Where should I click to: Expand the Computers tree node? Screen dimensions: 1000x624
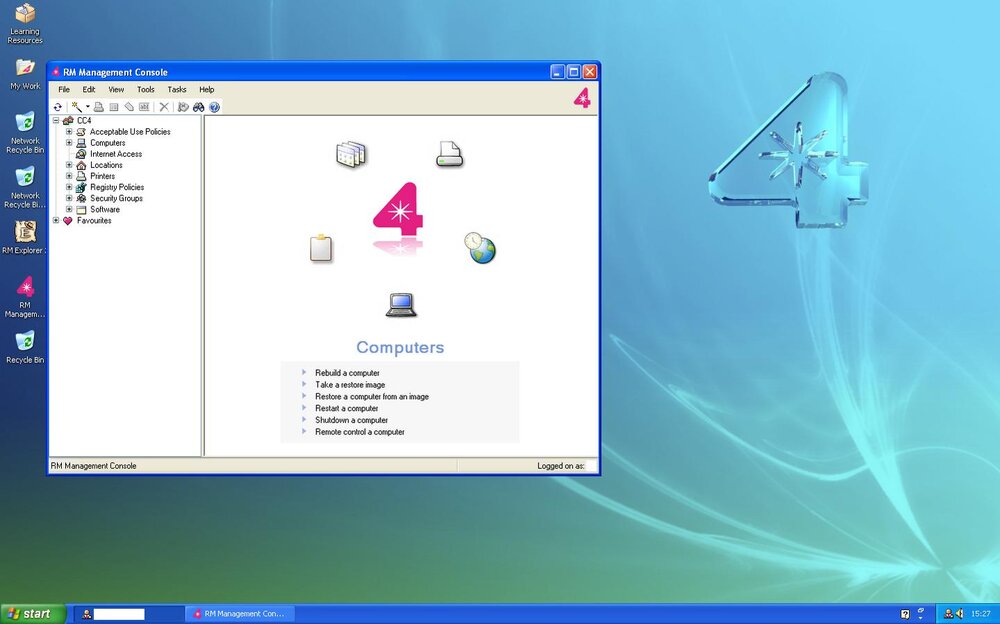(x=69, y=143)
